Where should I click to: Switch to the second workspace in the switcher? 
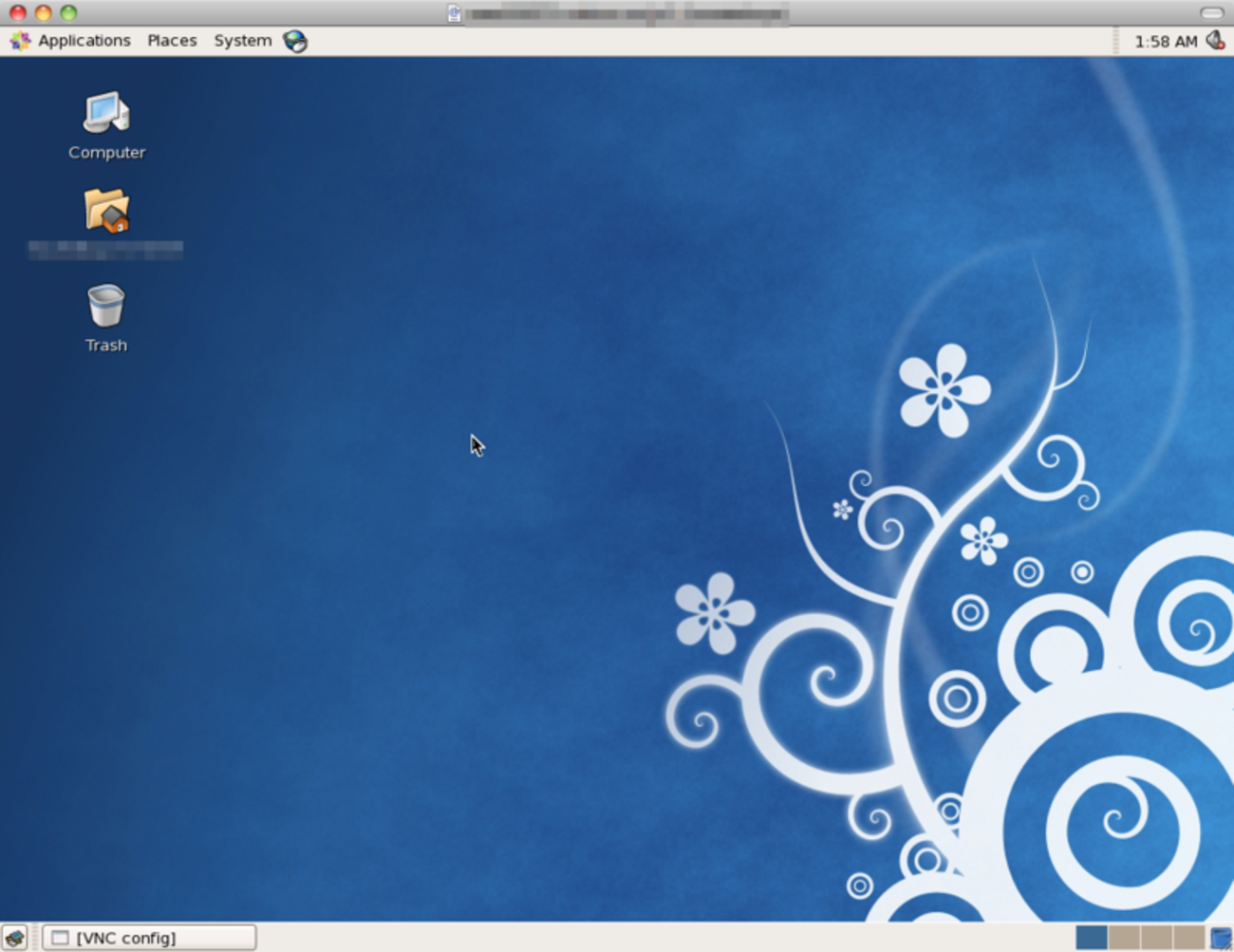1124,938
